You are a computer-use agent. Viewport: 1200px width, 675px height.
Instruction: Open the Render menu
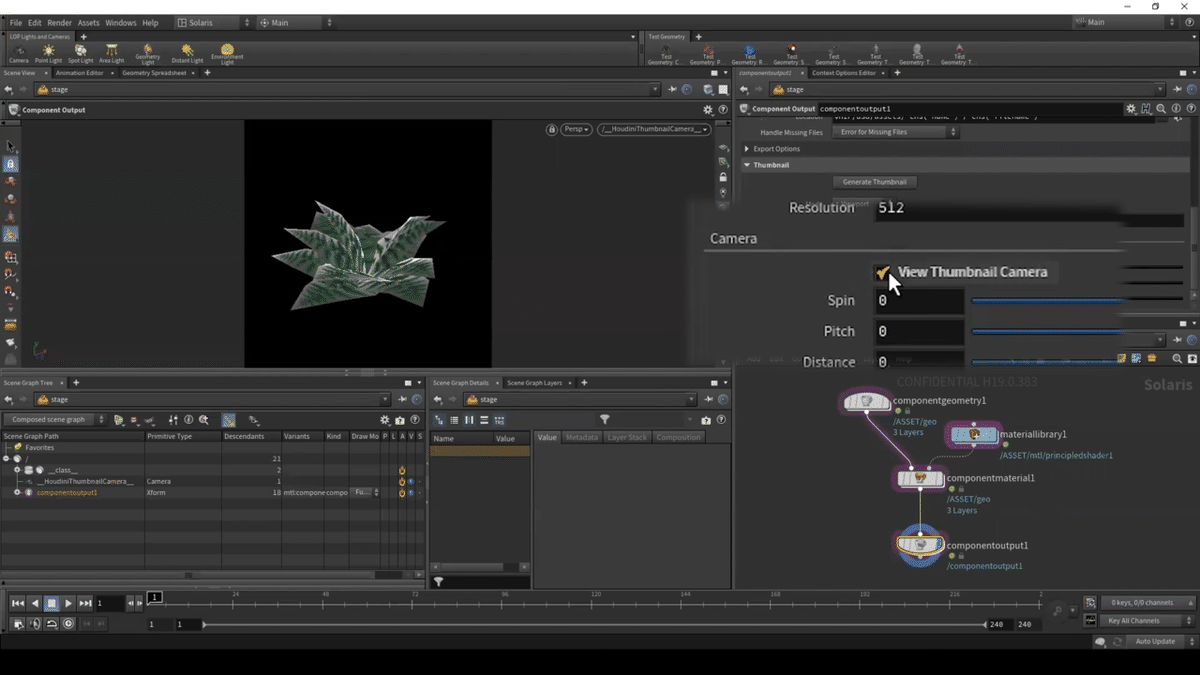click(59, 22)
